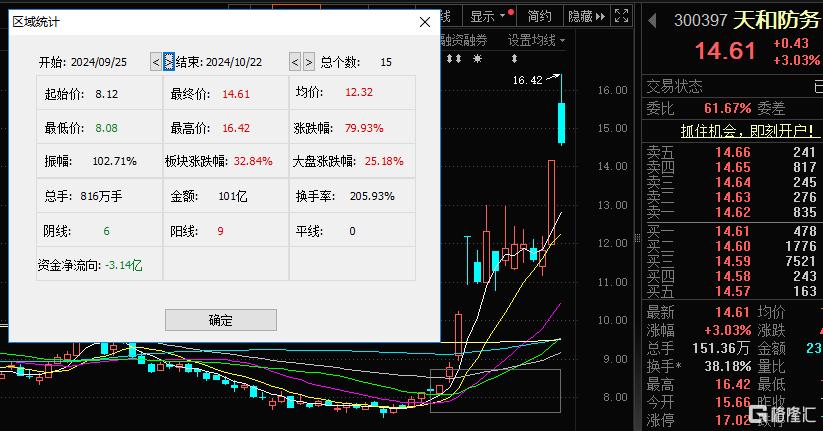Select the 卖二 ask price 14.63

(733, 197)
